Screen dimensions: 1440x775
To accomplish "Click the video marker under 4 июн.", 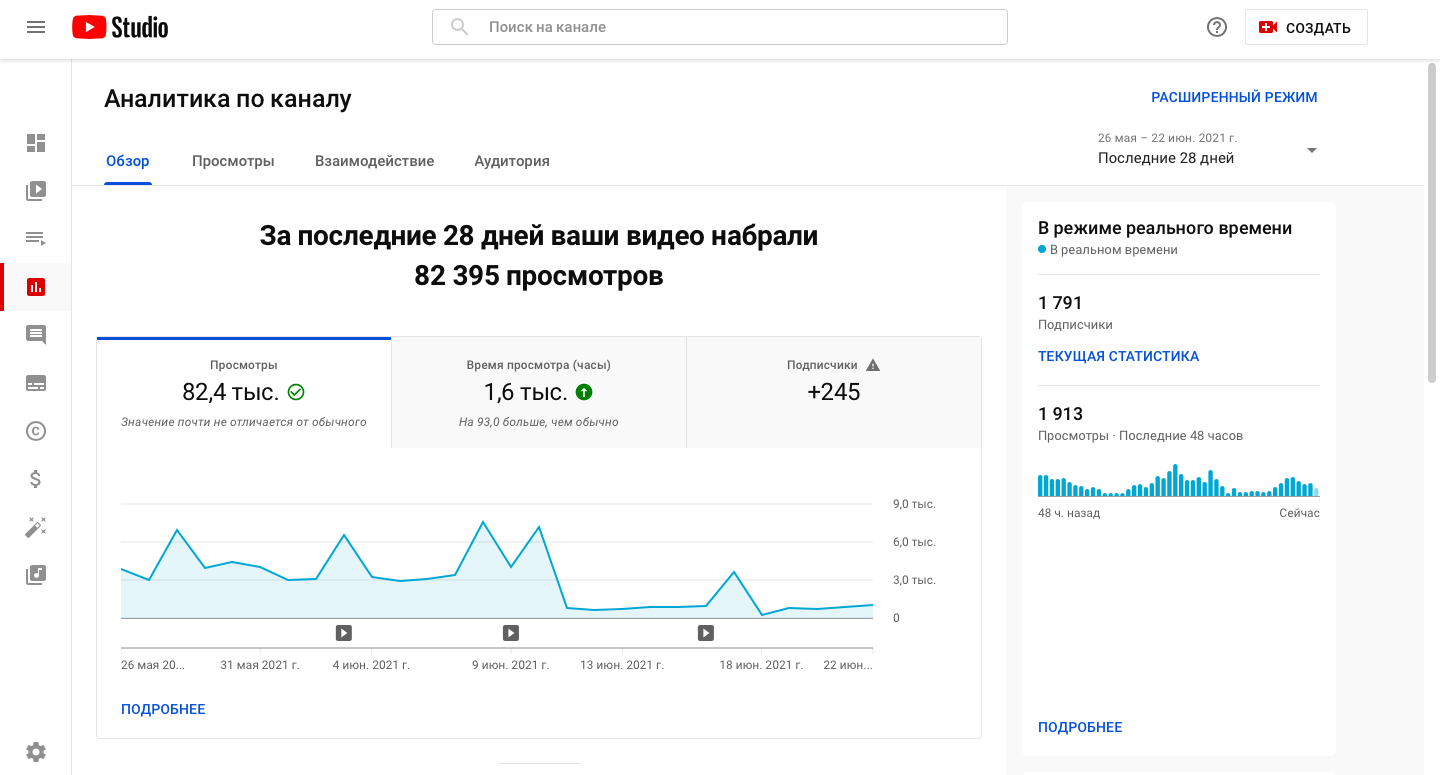I will pos(343,632).
